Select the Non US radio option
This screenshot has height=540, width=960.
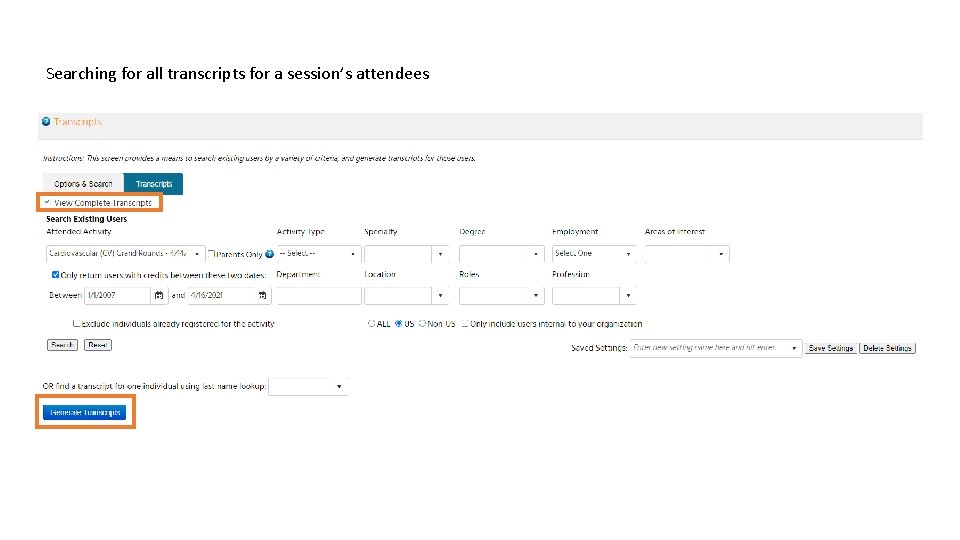coord(422,324)
